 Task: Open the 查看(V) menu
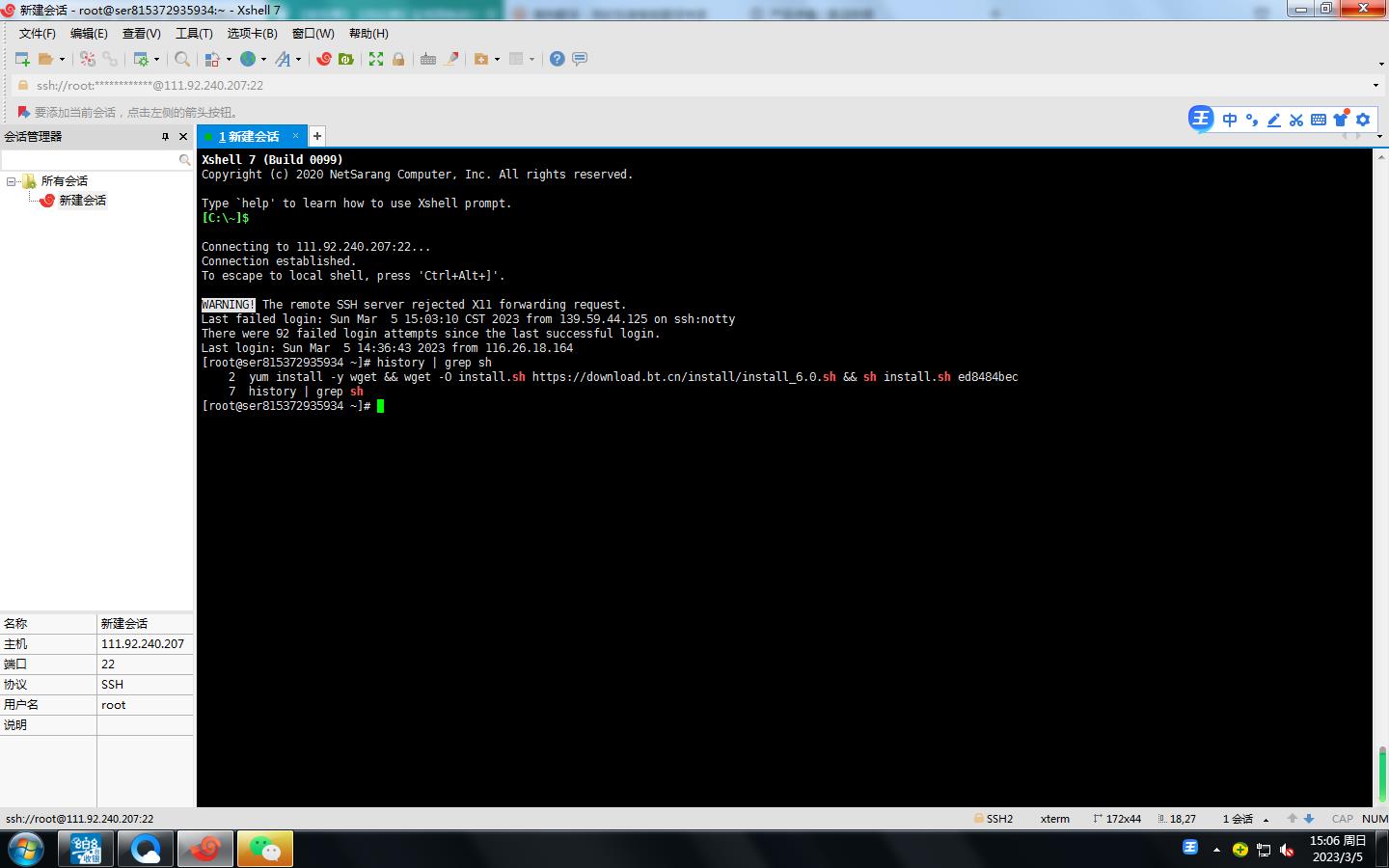tap(141, 33)
